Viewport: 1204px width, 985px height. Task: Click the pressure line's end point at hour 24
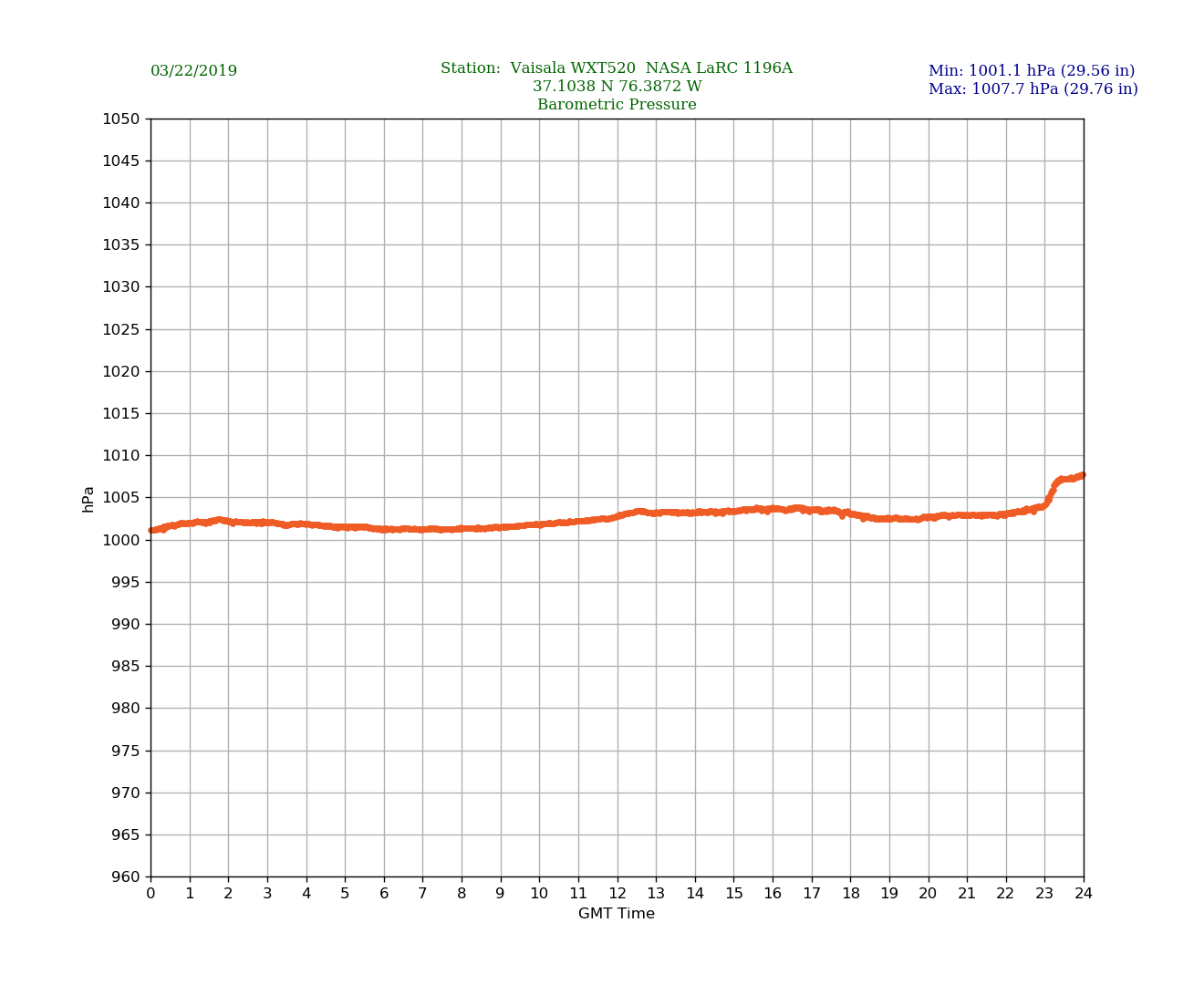coord(1083,475)
